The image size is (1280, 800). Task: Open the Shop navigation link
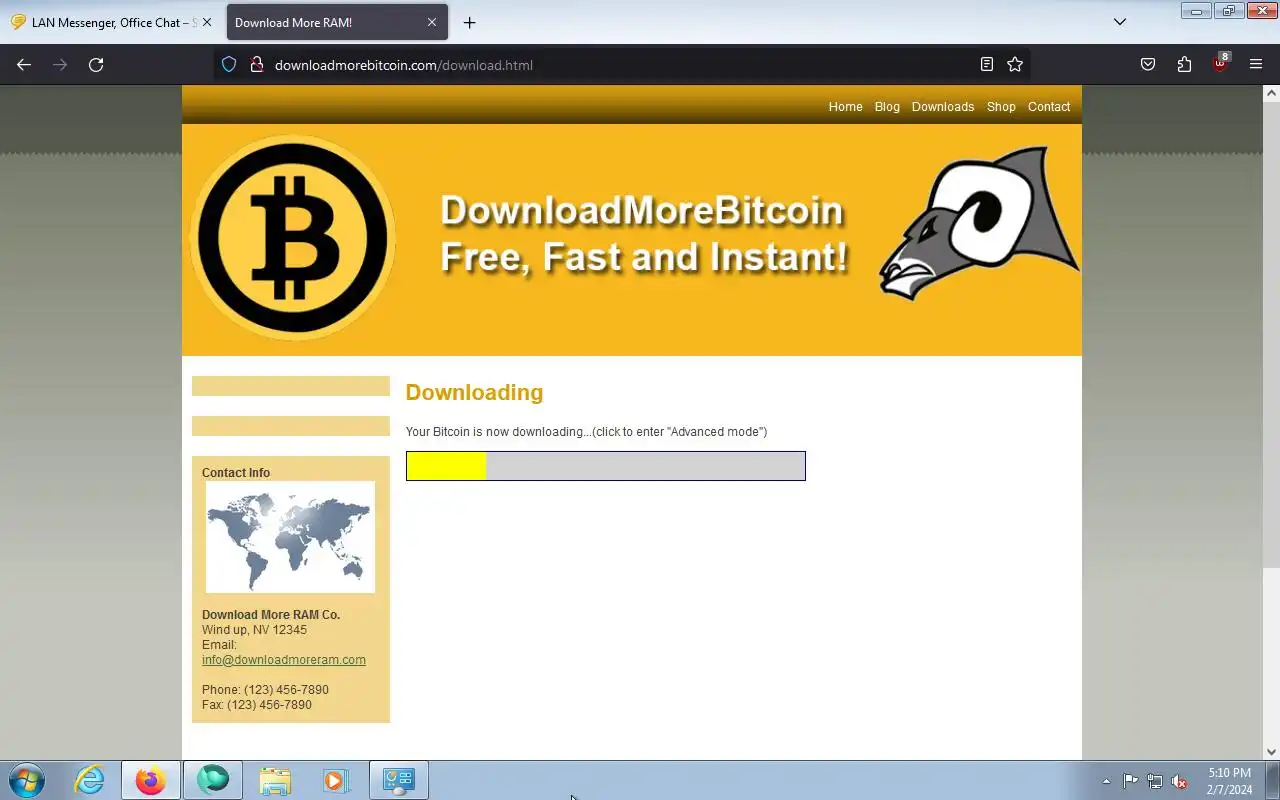point(1001,107)
